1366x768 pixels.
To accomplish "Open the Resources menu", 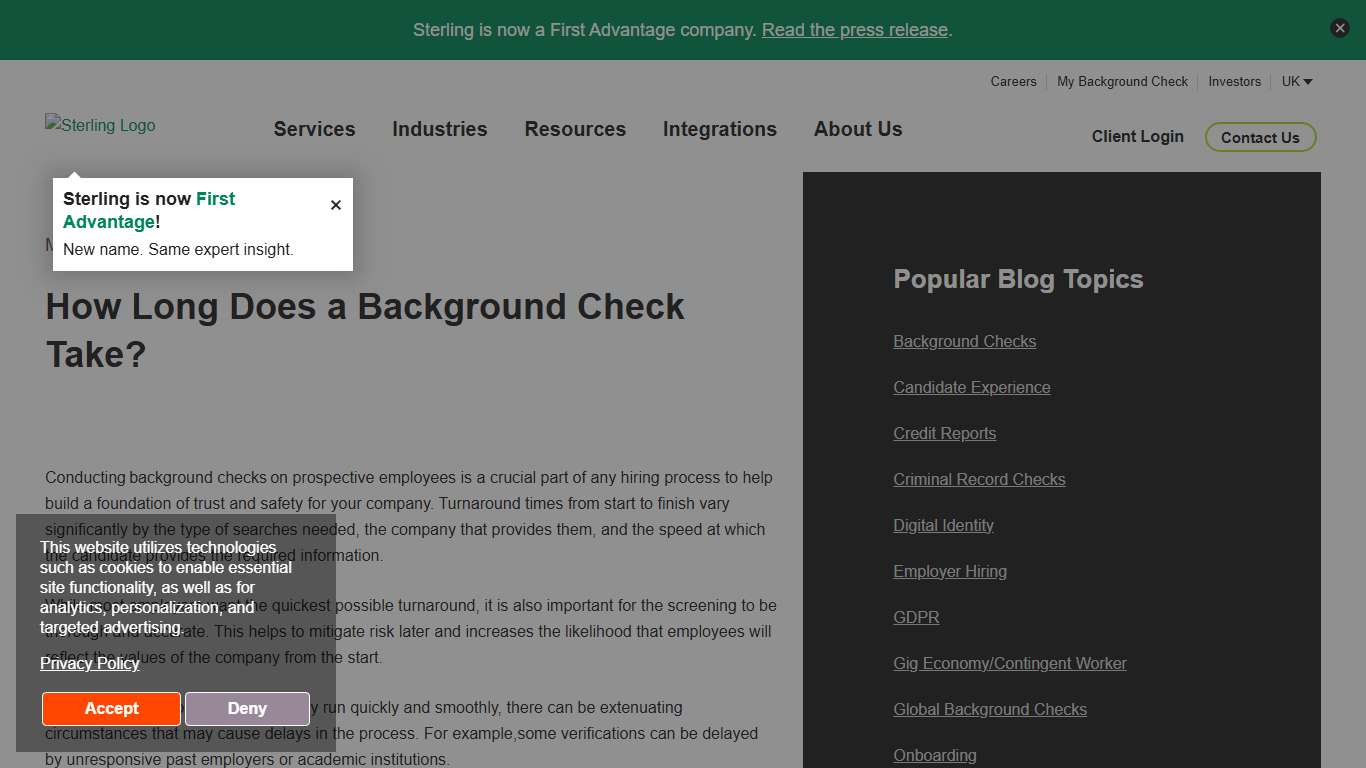I will (575, 129).
